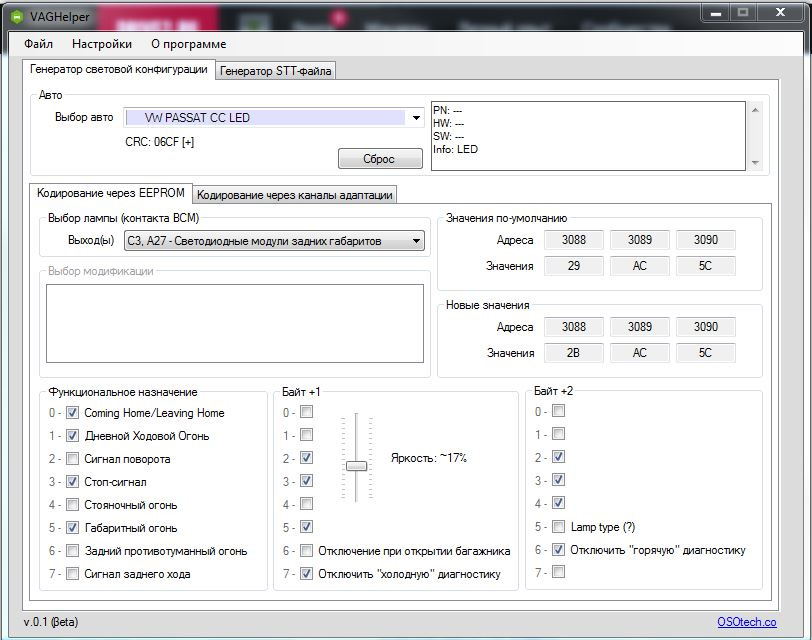Screen dimensions: 812x640
Task: Toggle Coming Home/Leaving Home checkbox
Action: coord(73,412)
